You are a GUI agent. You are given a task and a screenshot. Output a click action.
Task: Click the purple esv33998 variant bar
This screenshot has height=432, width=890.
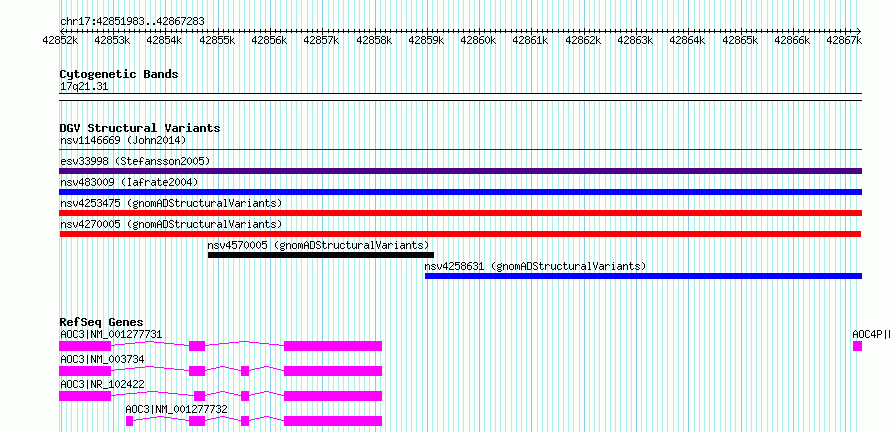point(461,171)
